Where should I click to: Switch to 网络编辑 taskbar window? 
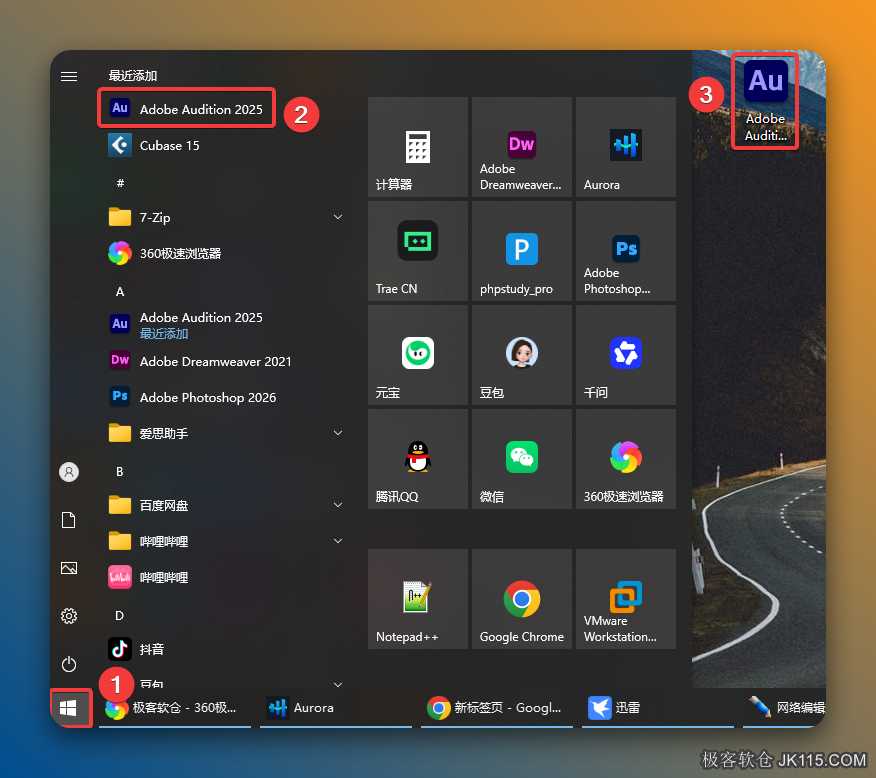point(784,708)
